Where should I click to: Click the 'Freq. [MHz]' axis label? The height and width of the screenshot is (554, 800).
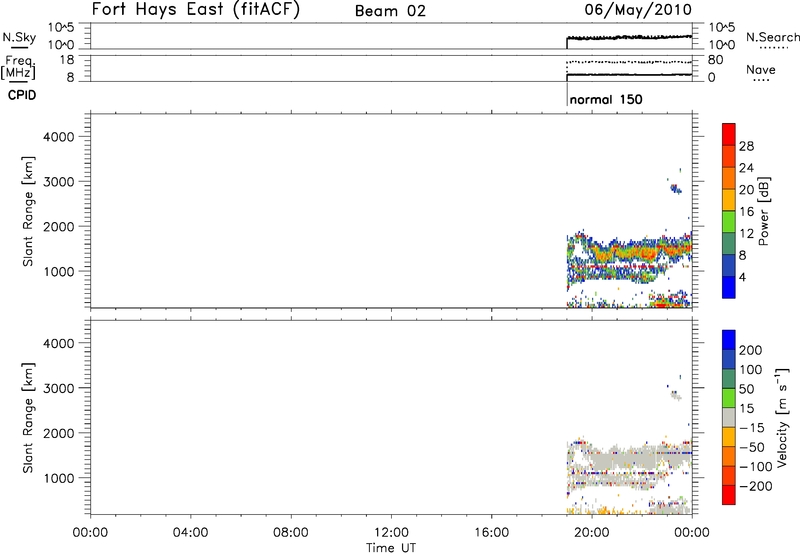coord(18,67)
